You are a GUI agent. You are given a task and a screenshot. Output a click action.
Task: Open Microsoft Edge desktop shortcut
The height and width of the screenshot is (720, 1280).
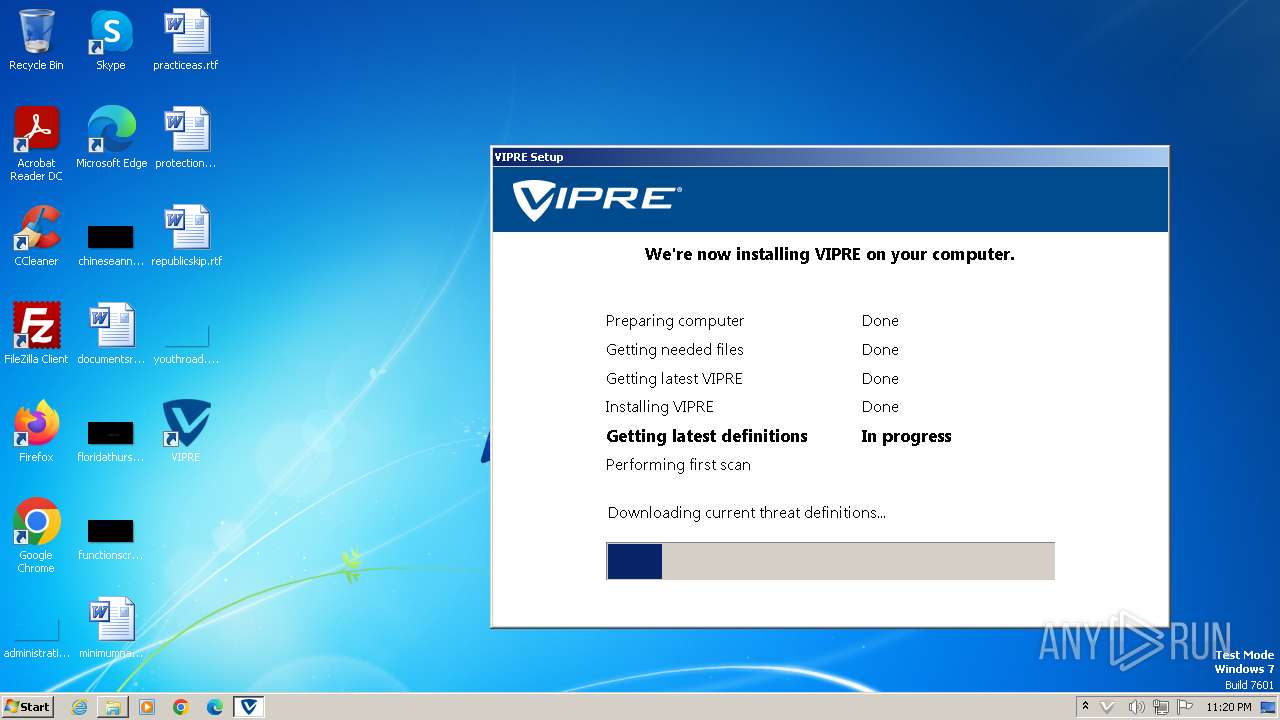(x=111, y=138)
